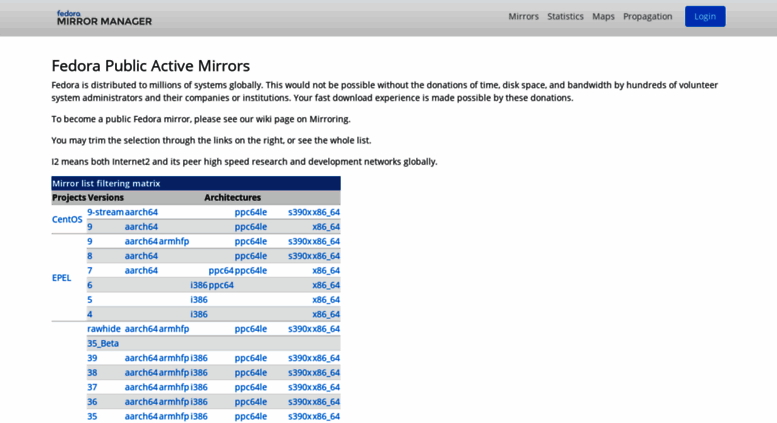Select Fedora rawhide version link
This screenshot has height=423, width=777.
pos(104,329)
